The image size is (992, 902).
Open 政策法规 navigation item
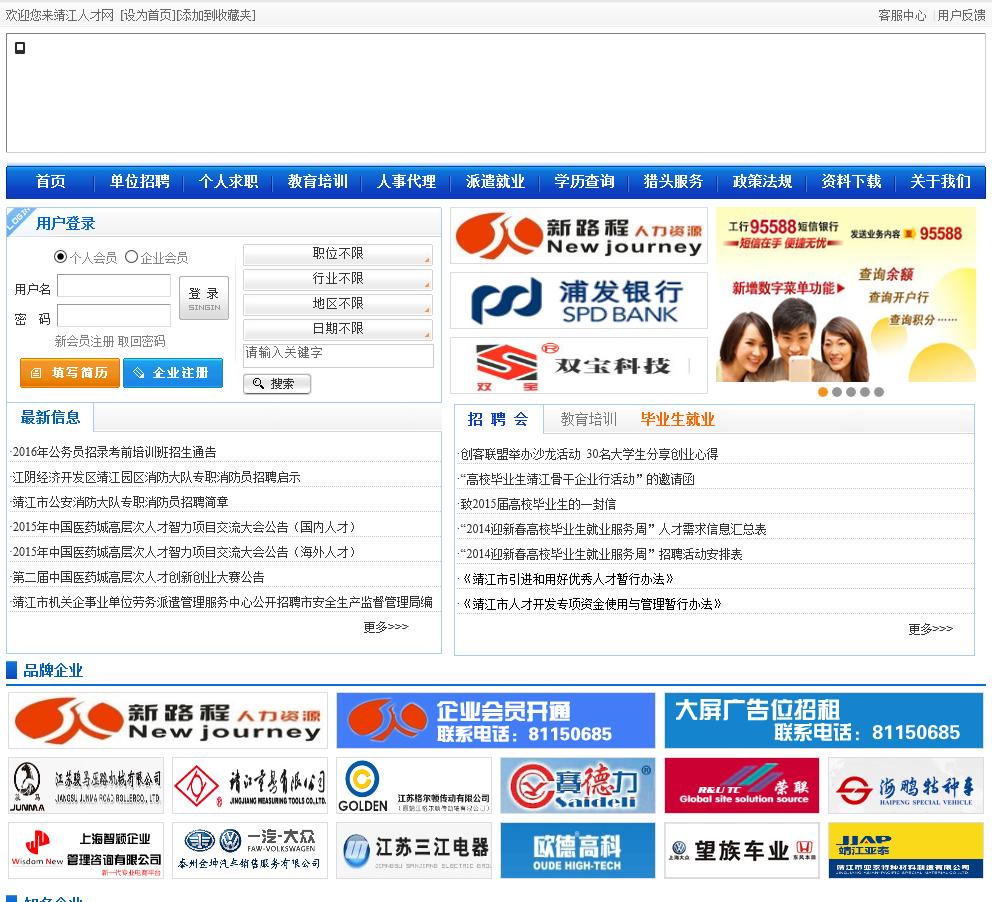762,182
